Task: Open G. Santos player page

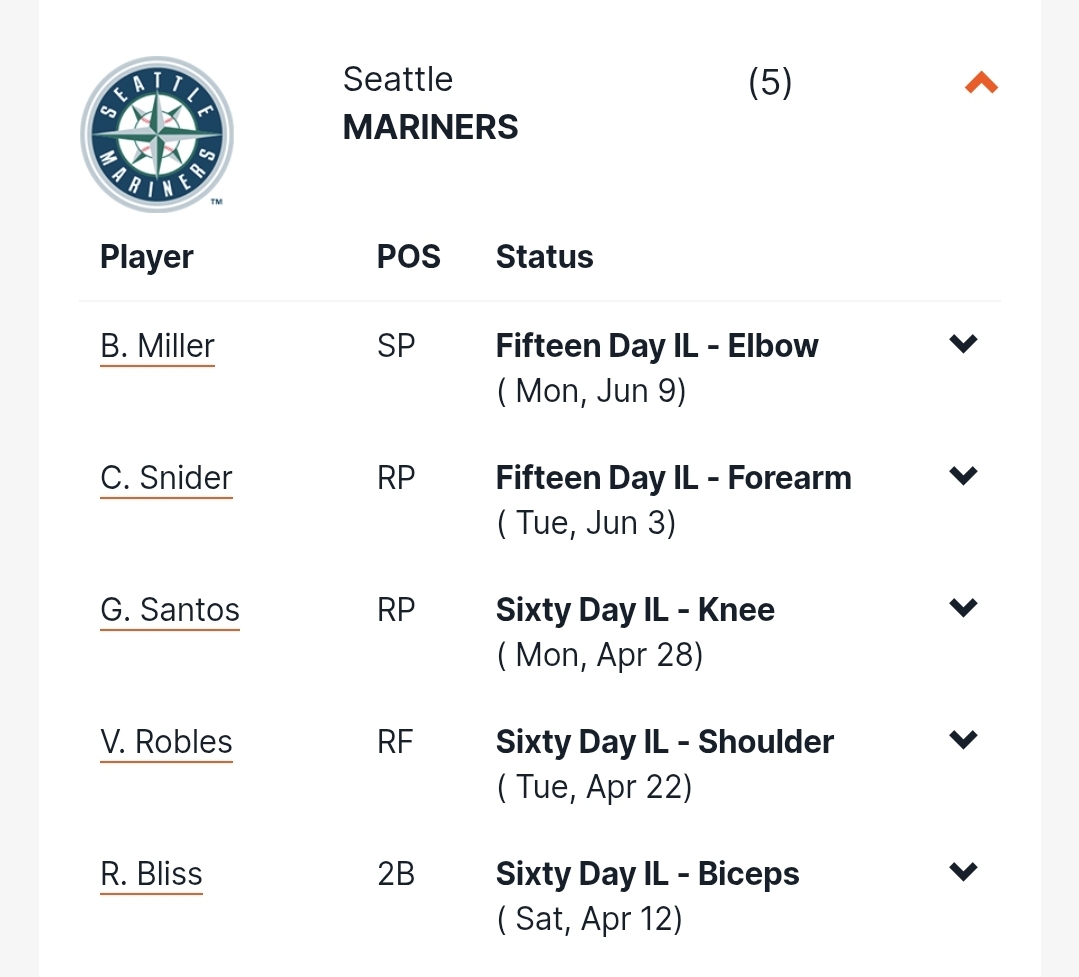Action: (170, 610)
